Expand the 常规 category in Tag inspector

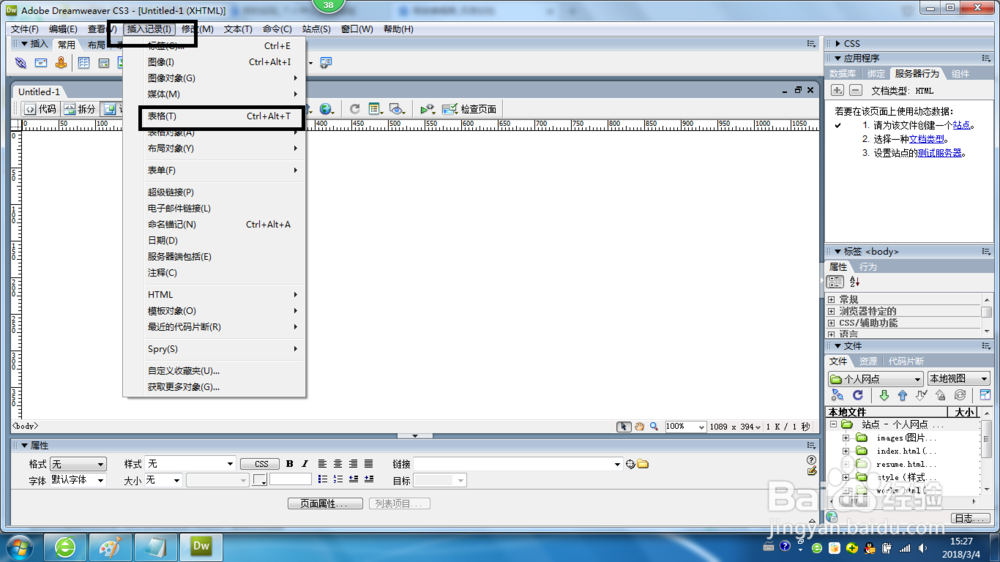(x=831, y=299)
